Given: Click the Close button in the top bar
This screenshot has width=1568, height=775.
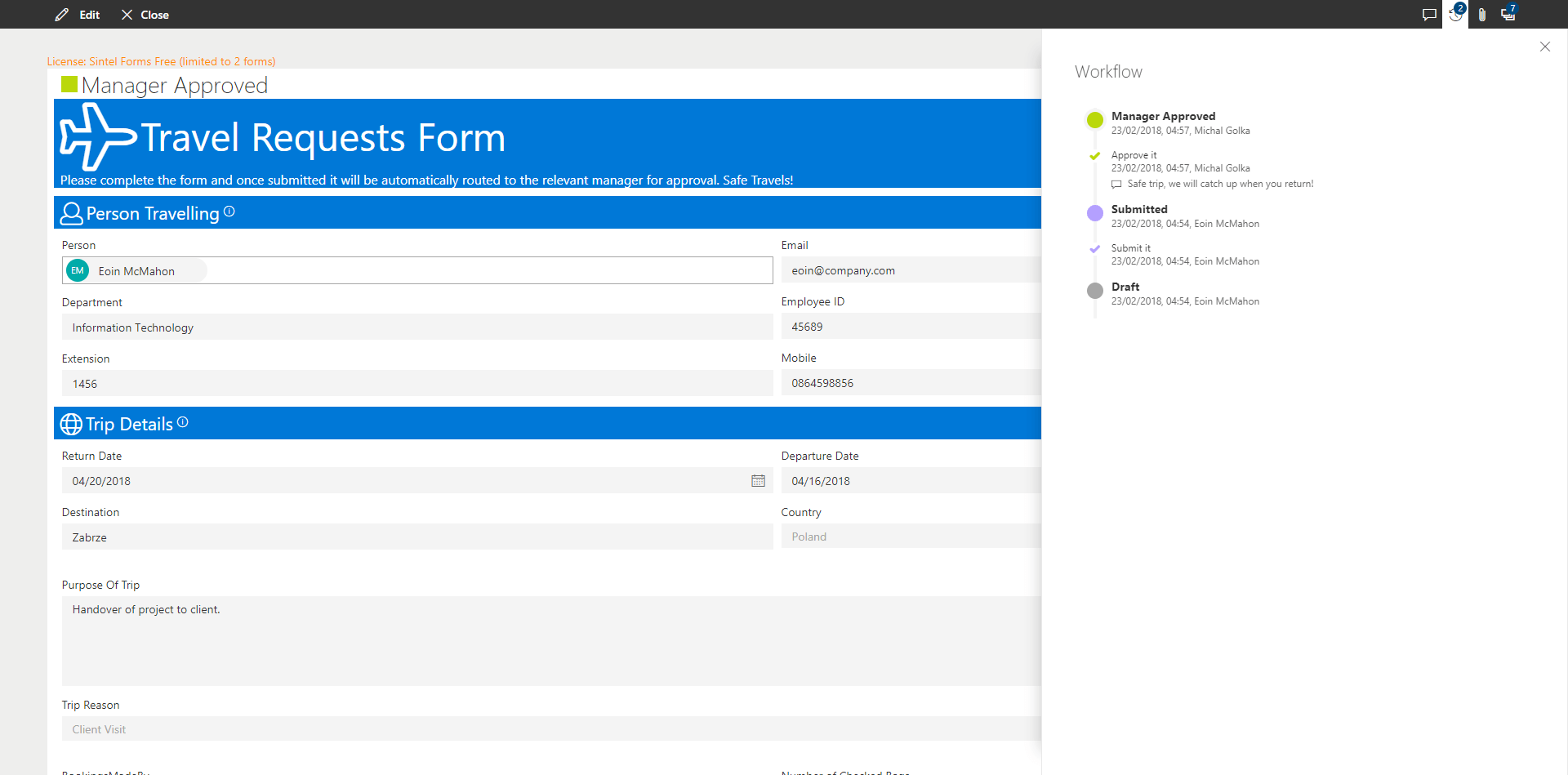Looking at the screenshot, I should (x=145, y=15).
